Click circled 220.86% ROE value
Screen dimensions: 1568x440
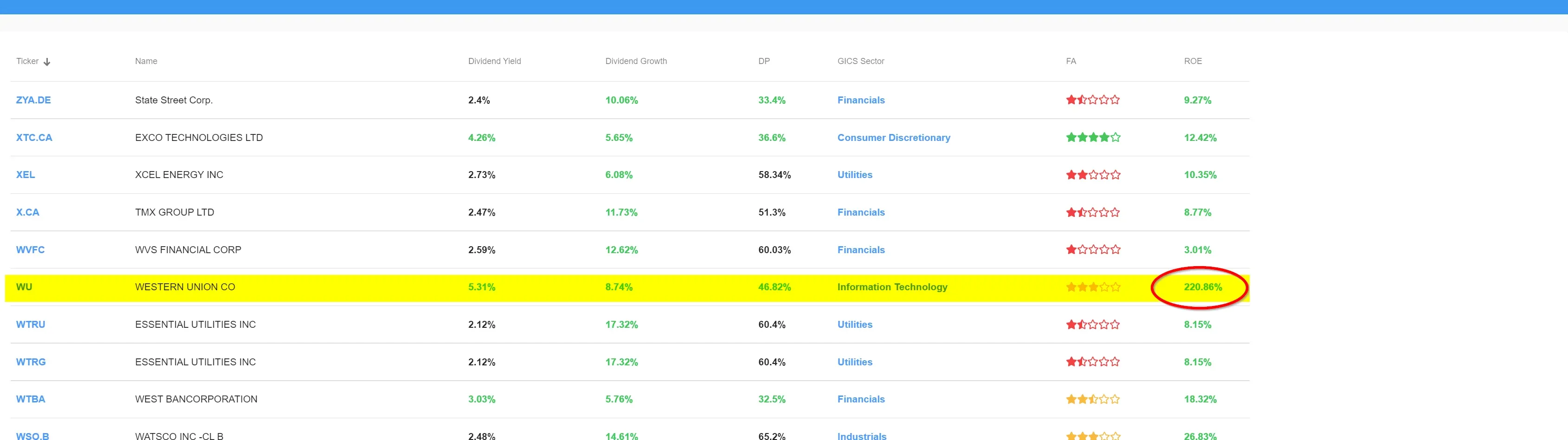(1202, 287)
